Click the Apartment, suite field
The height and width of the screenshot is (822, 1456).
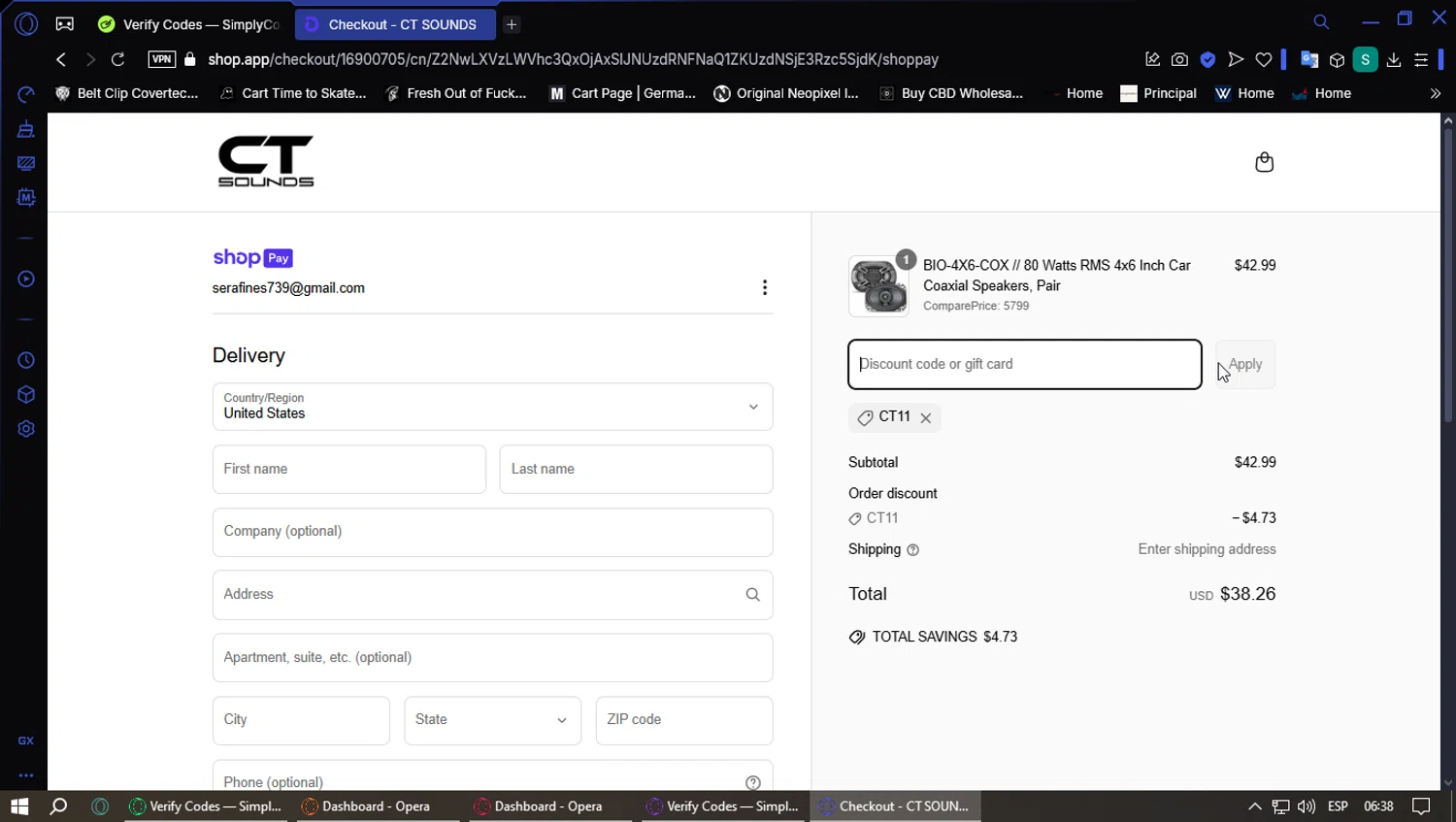[492, 657]
